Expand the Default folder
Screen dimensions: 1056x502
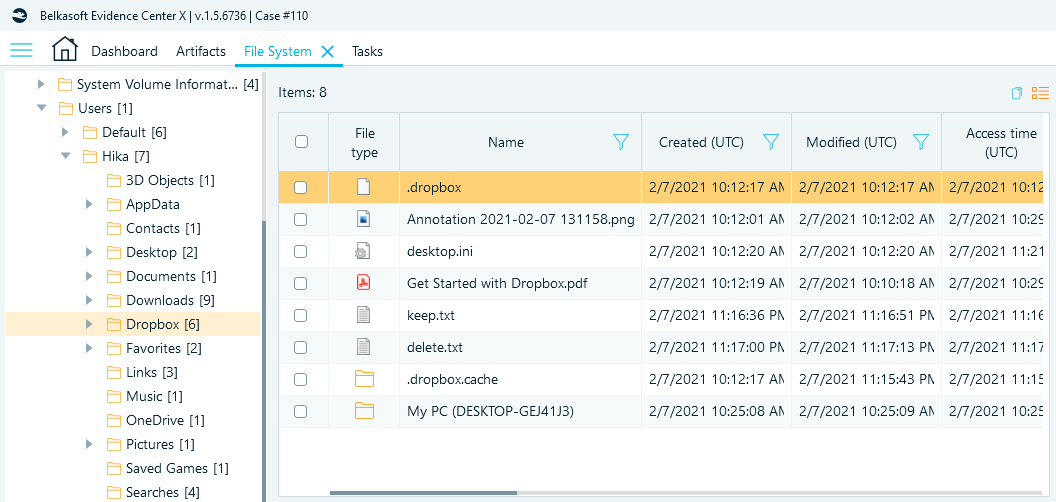(65, 132)
